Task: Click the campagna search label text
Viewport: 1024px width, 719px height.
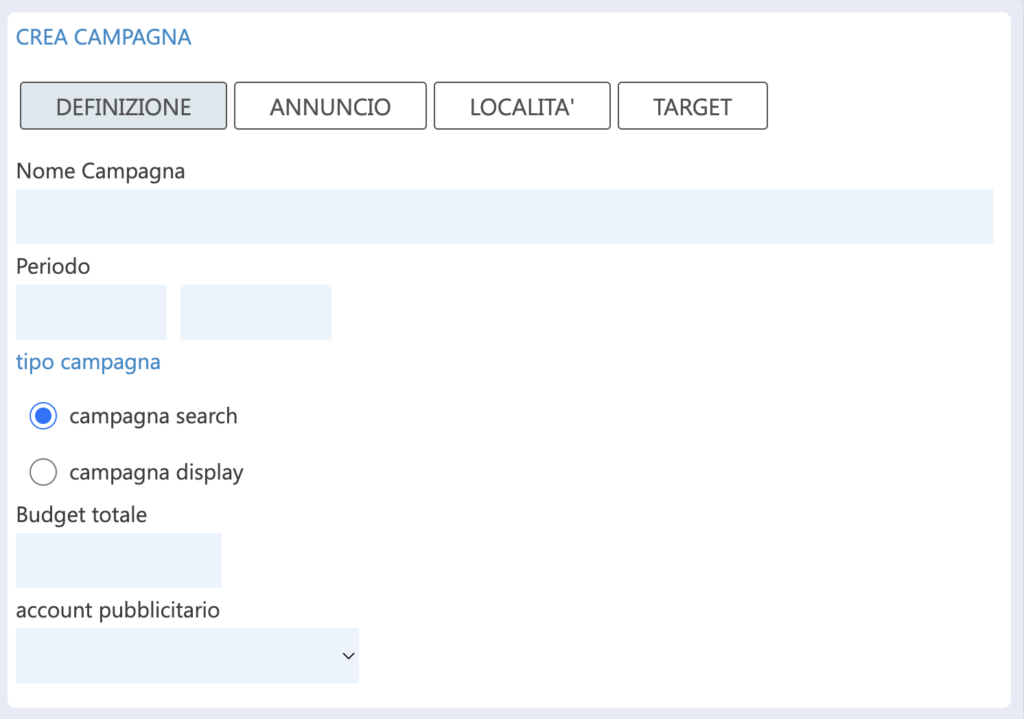Action: coord(153,416)
